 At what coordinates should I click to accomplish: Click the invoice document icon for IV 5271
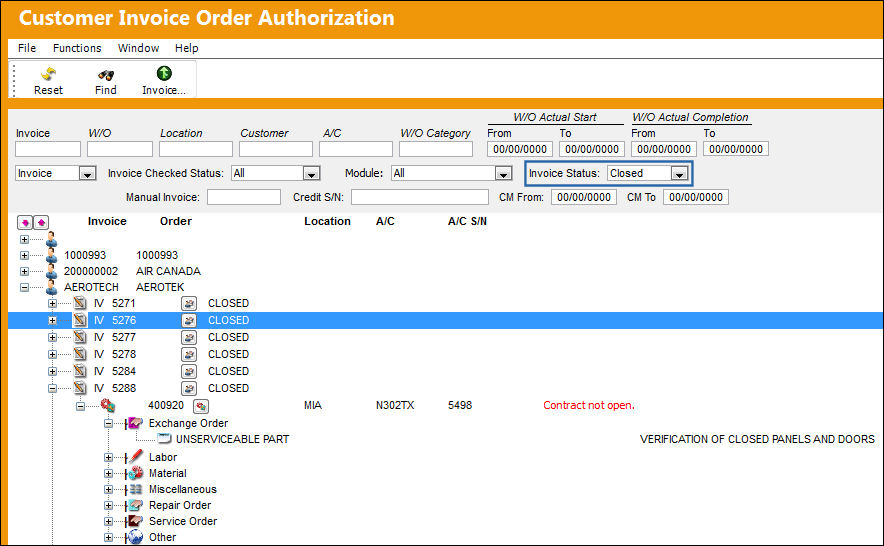click(80, 303)
